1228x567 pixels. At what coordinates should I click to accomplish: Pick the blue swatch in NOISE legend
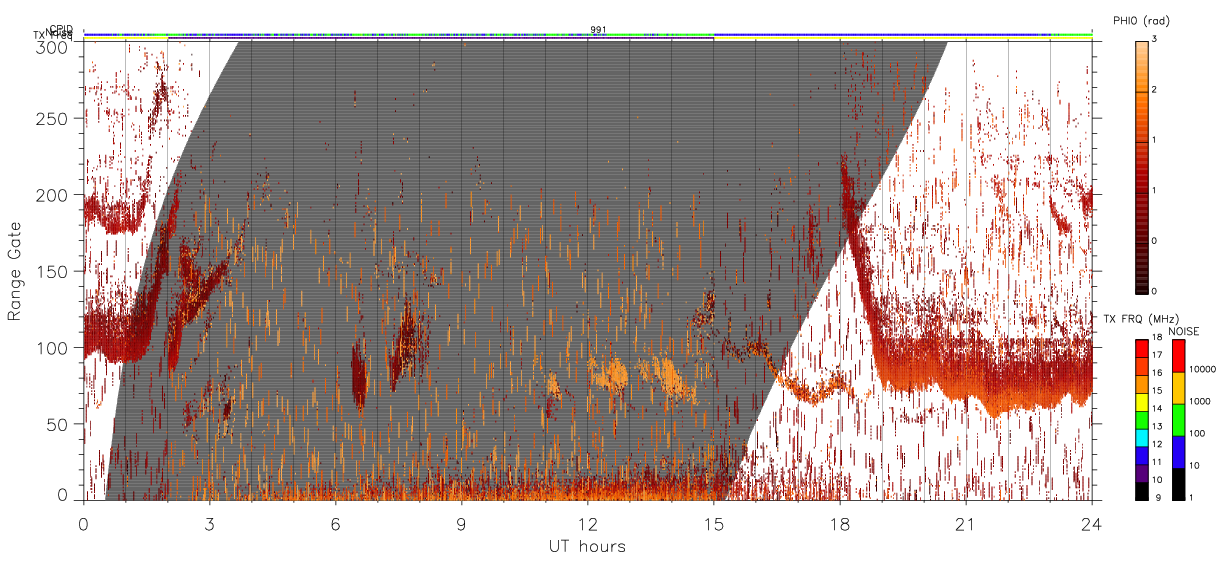(1178, 452)
